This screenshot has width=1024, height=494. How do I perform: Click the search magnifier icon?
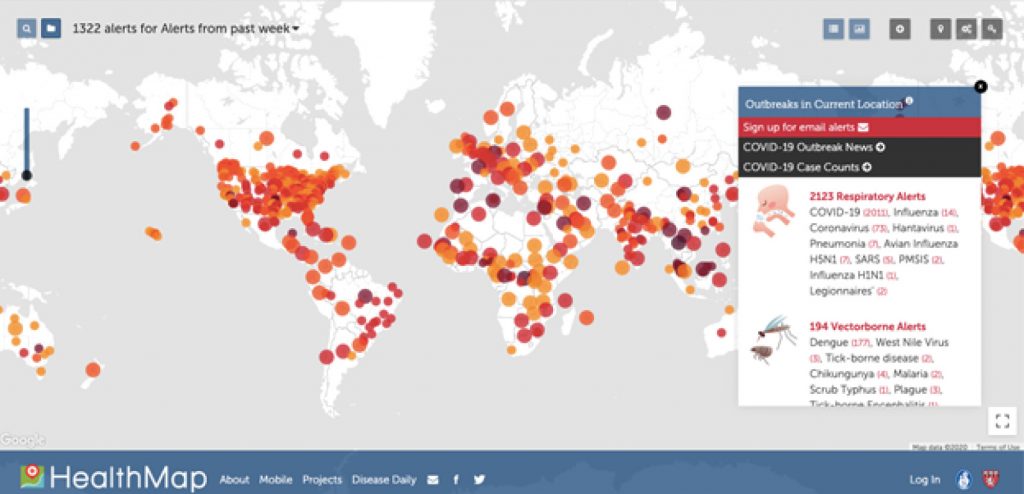click(26, 29)
